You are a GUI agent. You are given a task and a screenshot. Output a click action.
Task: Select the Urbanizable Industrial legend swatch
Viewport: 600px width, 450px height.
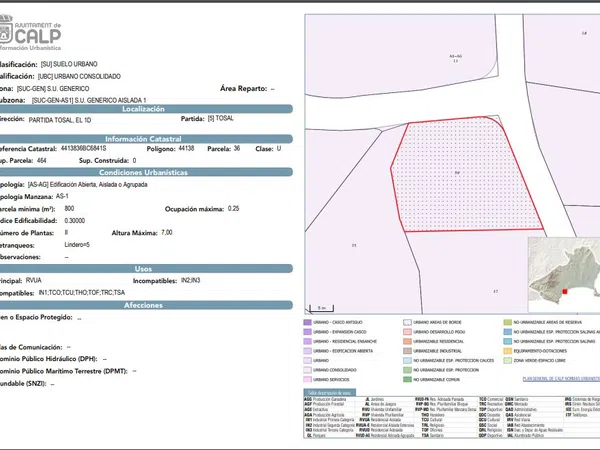[x=408, y=352]
